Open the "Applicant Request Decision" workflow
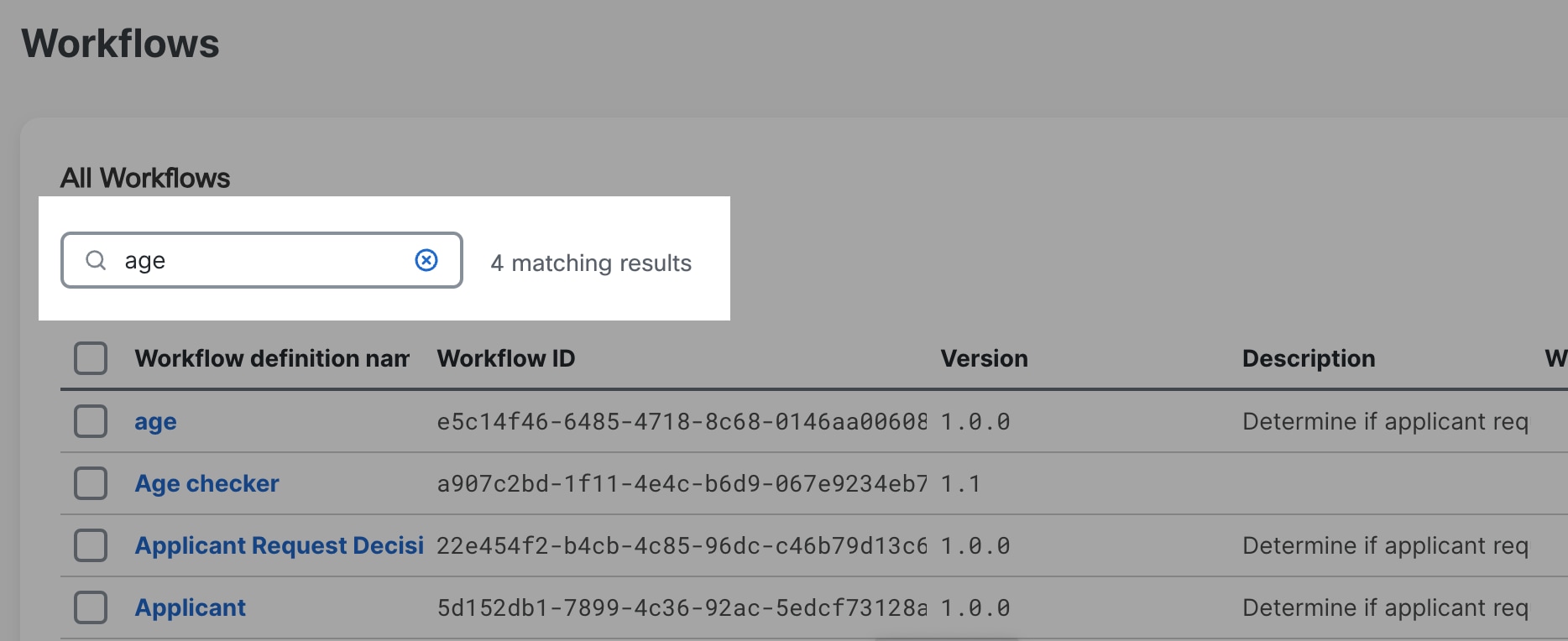The height and width of the screenshot is (641, 1568). coord(280,545)
